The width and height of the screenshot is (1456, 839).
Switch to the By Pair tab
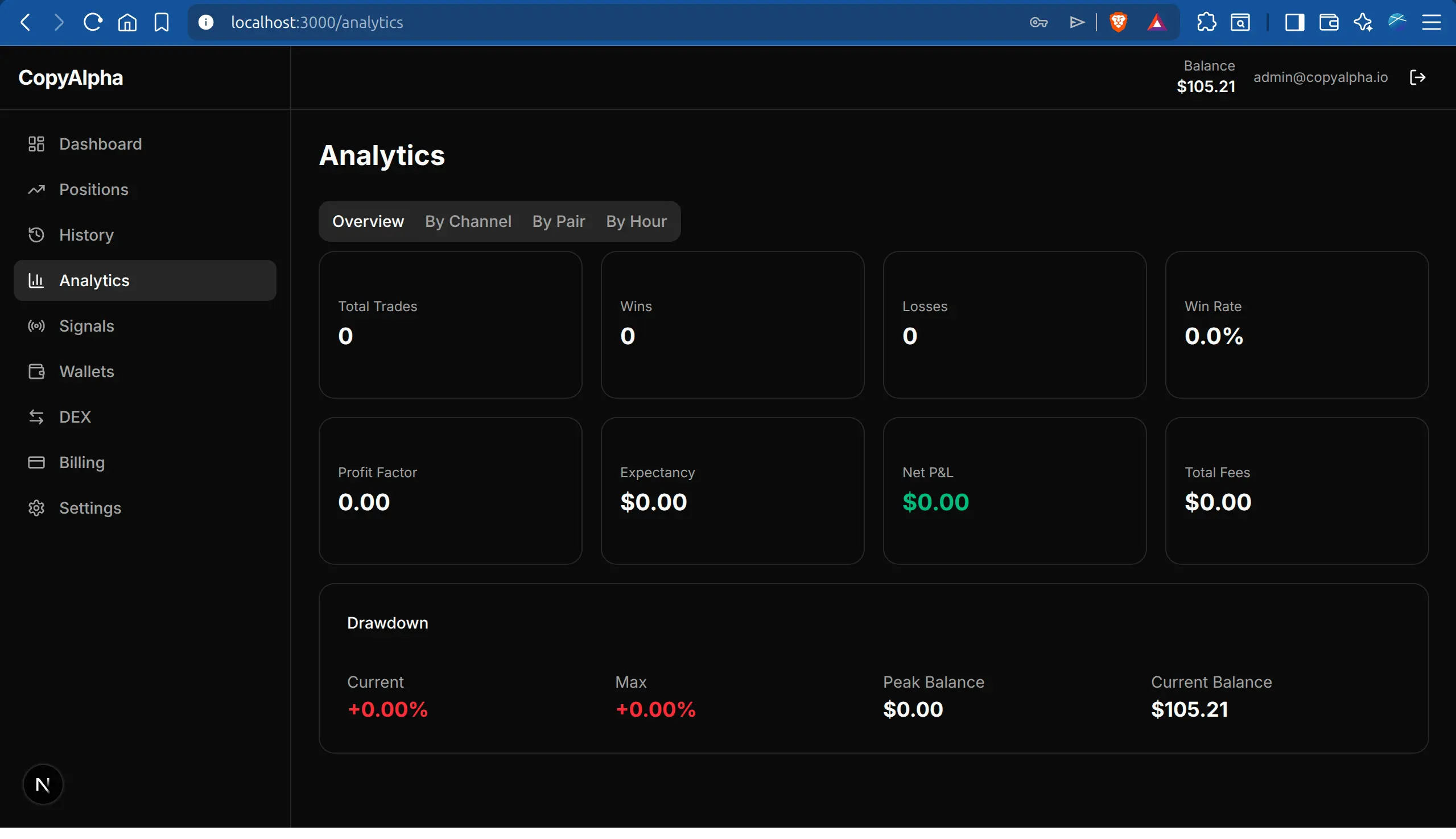click(x=558, y=221)
